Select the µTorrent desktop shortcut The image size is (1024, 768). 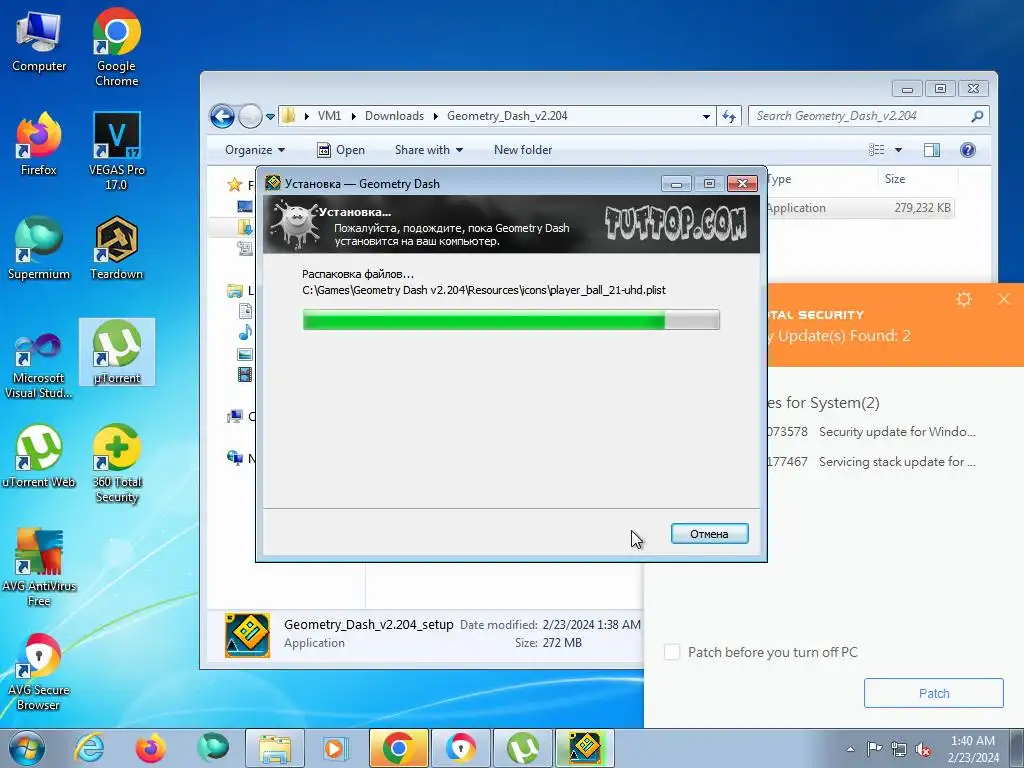coord(117,352)
